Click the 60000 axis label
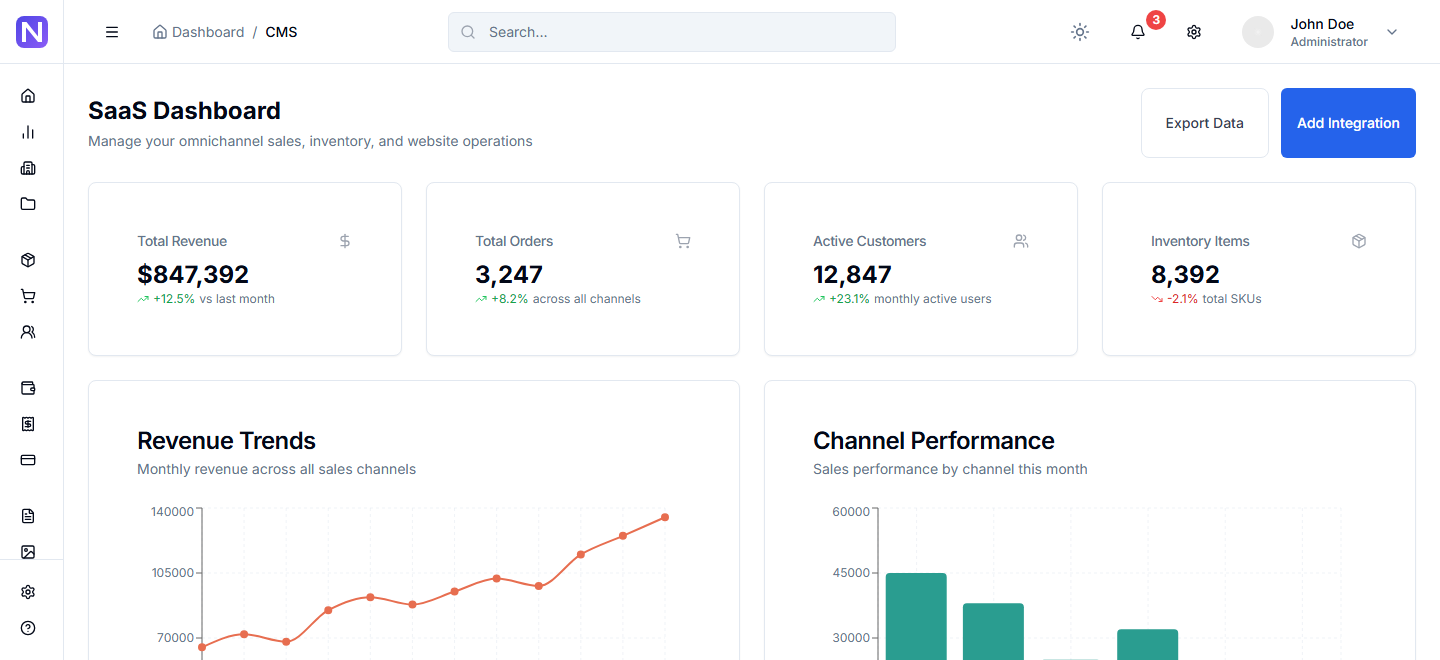1440x660 pixels. (x=851, y=512)
